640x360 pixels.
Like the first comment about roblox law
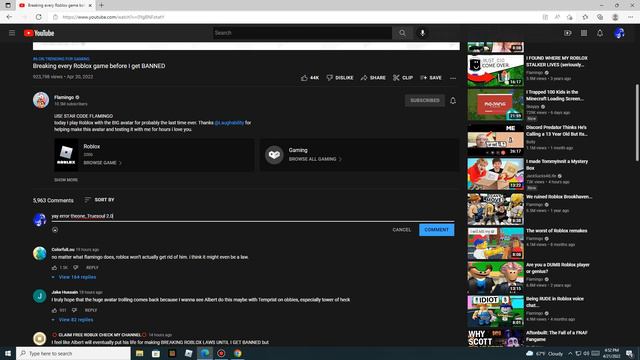click(x=55, y=268)
